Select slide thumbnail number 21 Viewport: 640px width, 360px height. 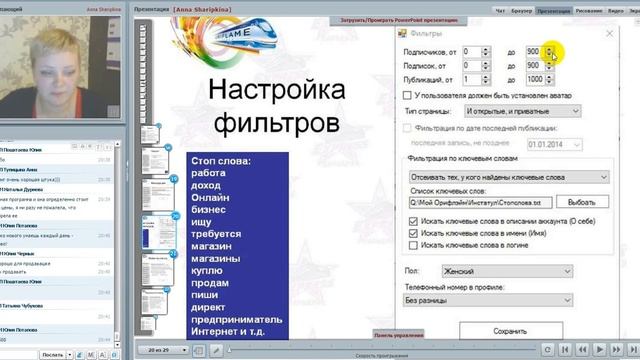click(x=158, y=269)
